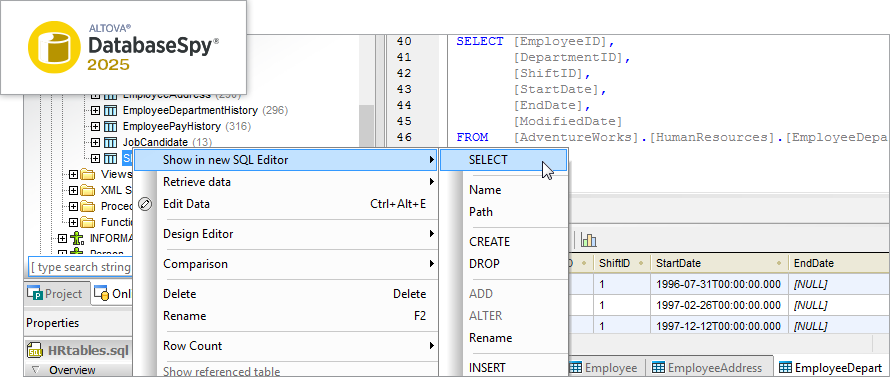Expand the JobCandidate table node
Viewport: 890px width, 377px height.
[95, 142]
